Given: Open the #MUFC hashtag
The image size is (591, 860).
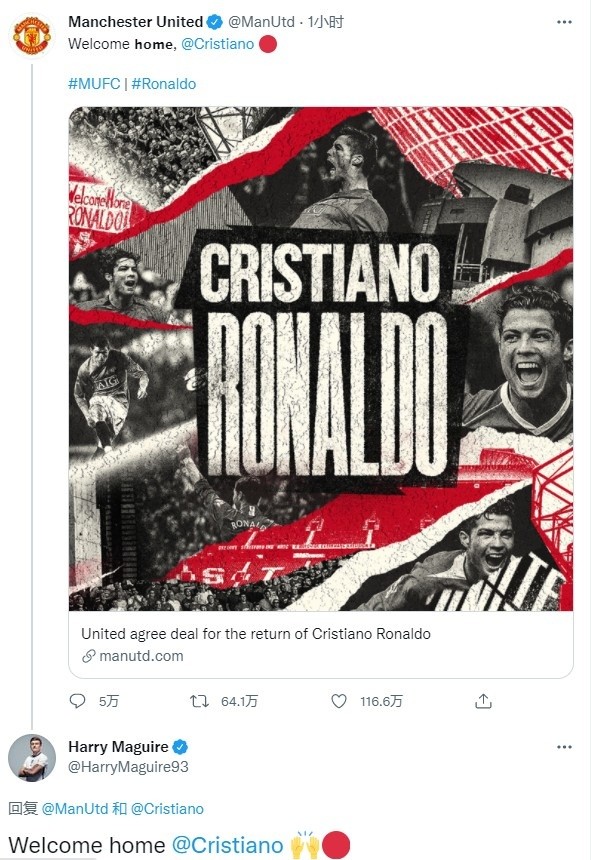Looking at the screenshot, I should pyautogui.click(x=94, y=84).
